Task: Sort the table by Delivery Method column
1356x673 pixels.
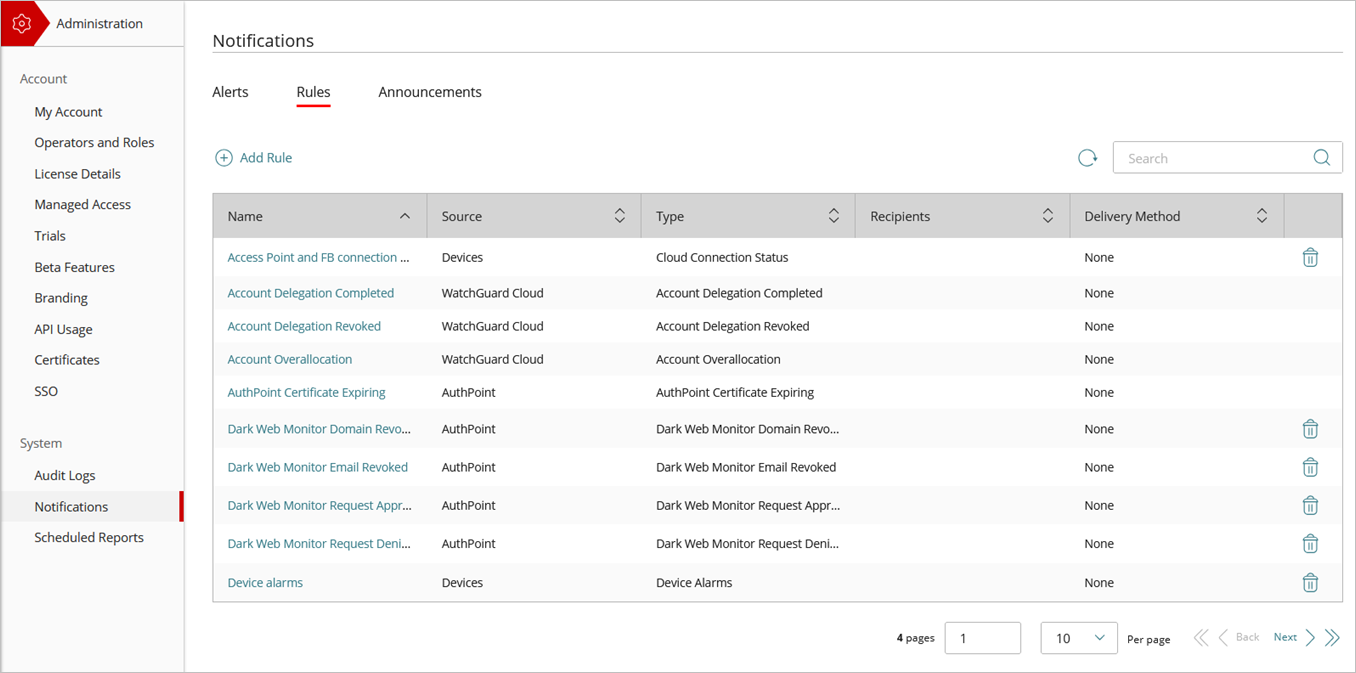Action: click(x=1261, y=215)
